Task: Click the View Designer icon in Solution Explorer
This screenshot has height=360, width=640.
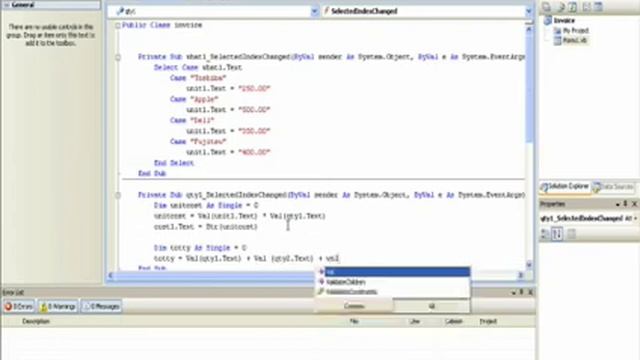Action: 598,7
